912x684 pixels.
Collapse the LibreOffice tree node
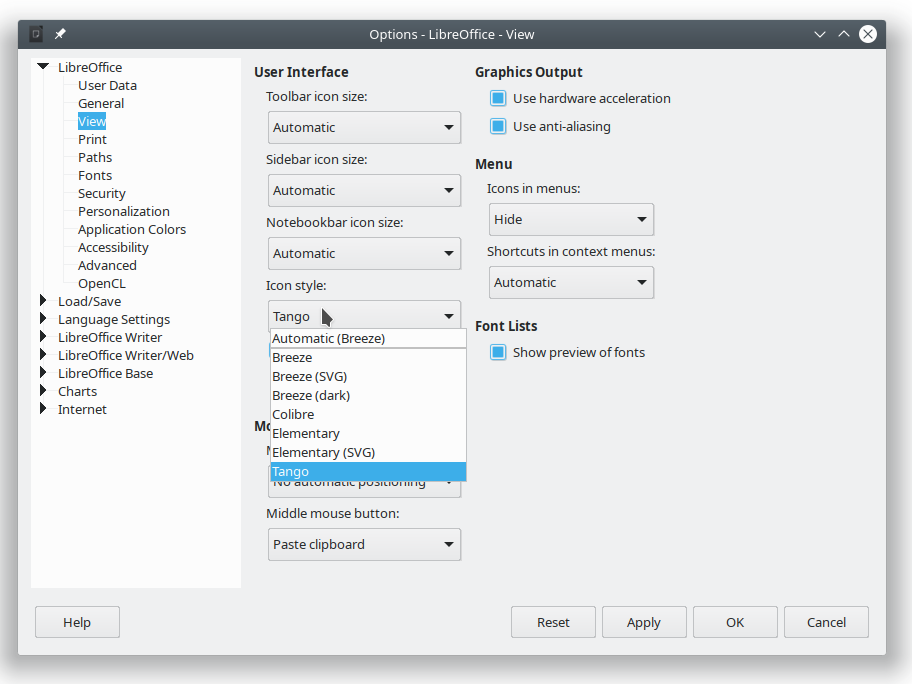pyautogui.click(x=43, y=67)
